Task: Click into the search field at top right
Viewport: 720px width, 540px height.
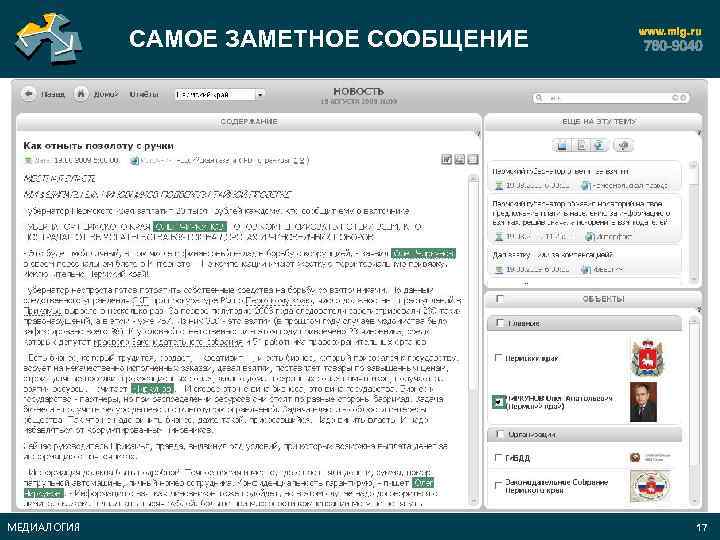Action: point(611,98)
